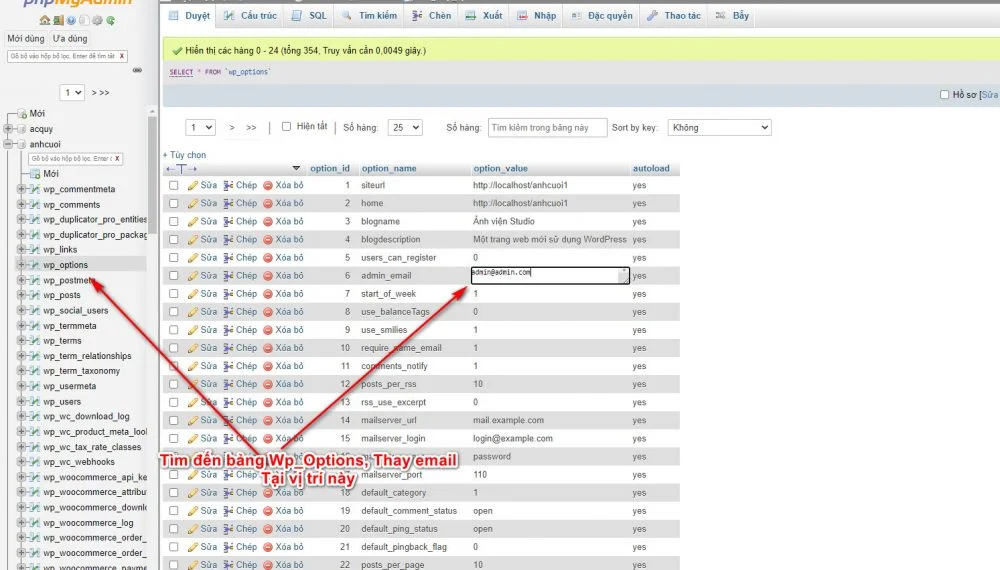Expand the wp_posts table node
The height and width of the screenshot is (570, 1000).
[x=21, y=295]
